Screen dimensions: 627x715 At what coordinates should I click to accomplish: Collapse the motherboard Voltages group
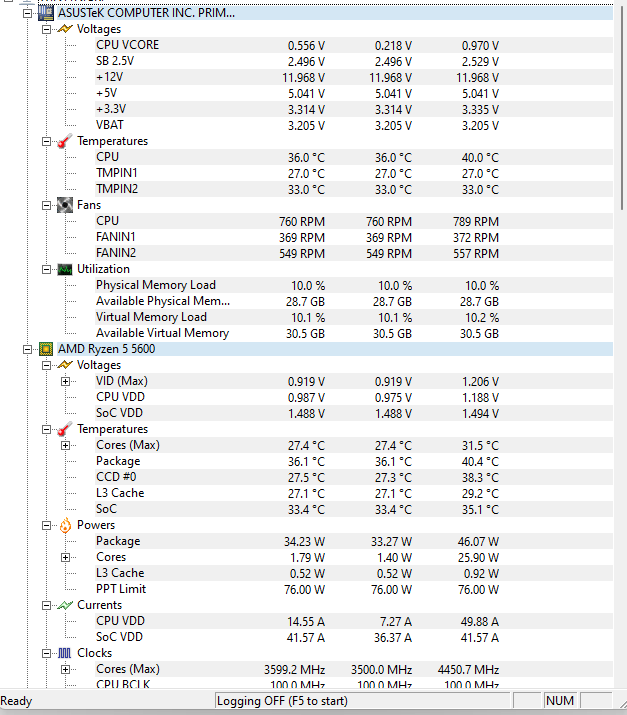47,29
